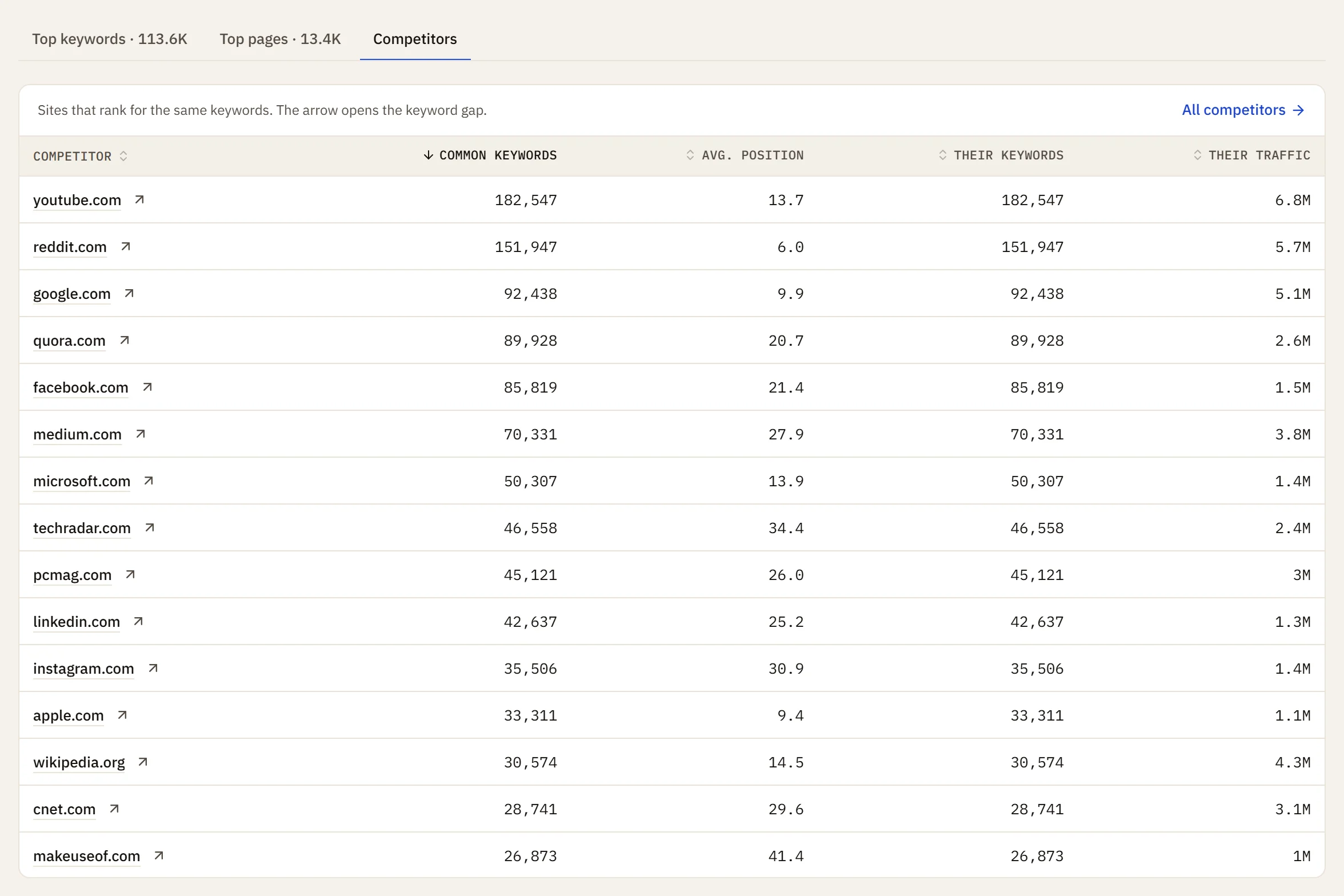Click instagram.com average position 30.9
Screen dimensions: 1344x896
pos(786,669)
